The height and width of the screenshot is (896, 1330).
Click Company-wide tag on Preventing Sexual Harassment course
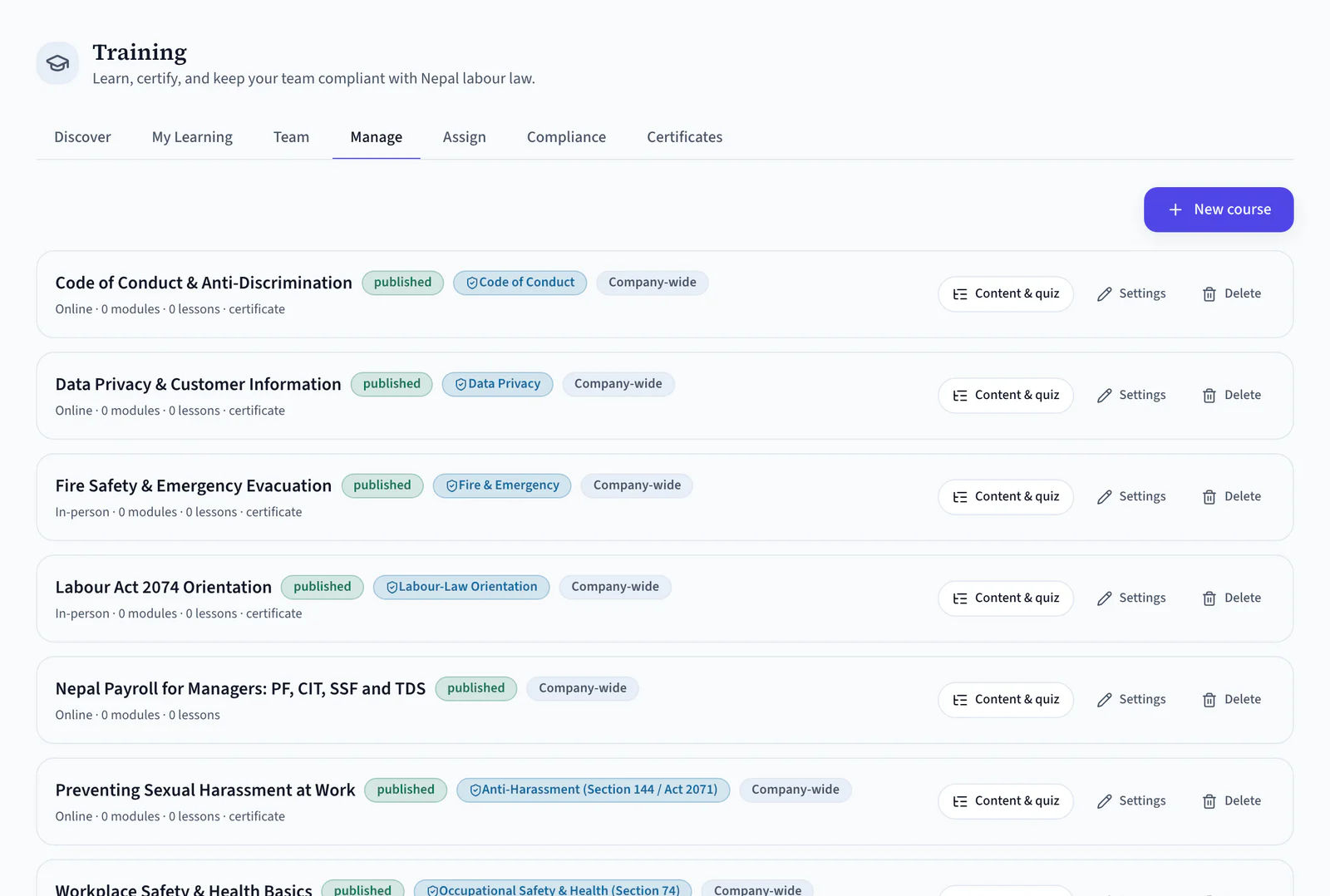click(x=796, y=790)
